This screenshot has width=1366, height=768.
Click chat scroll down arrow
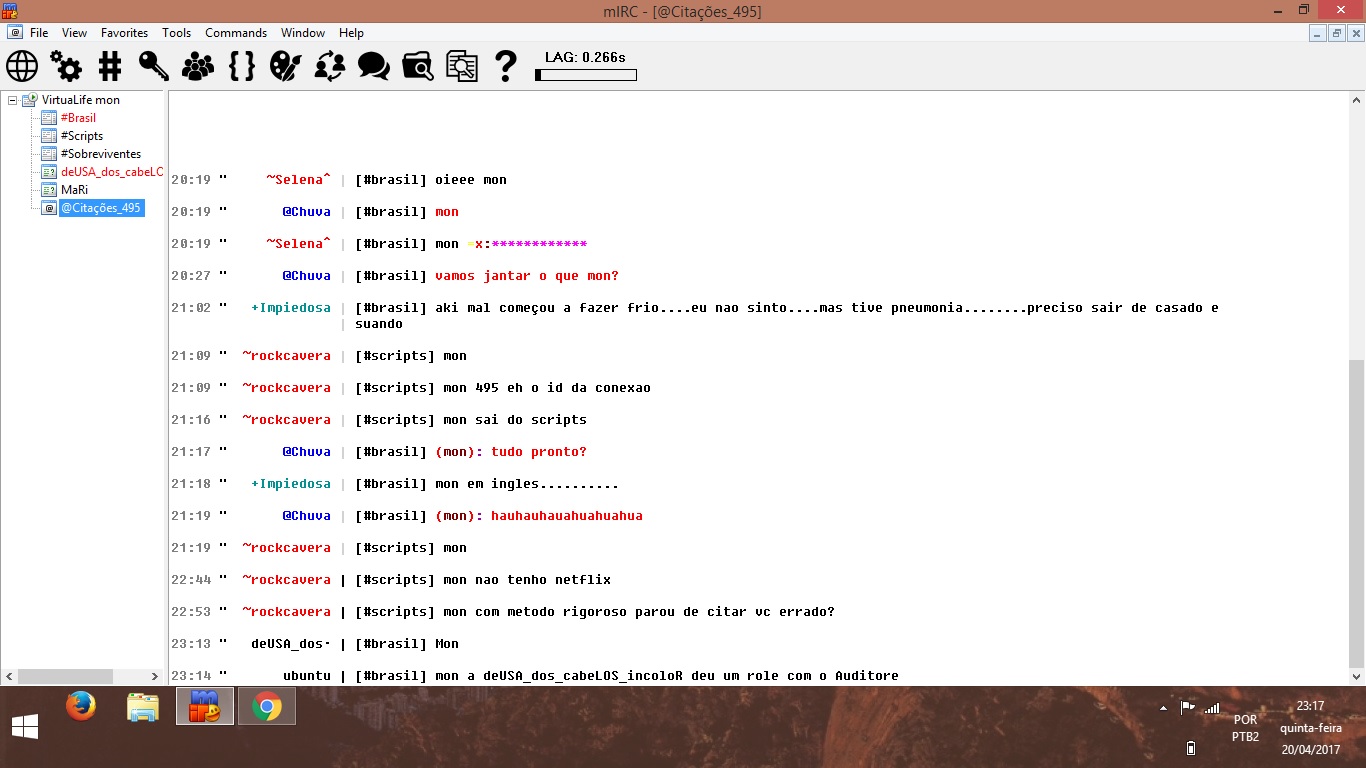(1357, 677)
